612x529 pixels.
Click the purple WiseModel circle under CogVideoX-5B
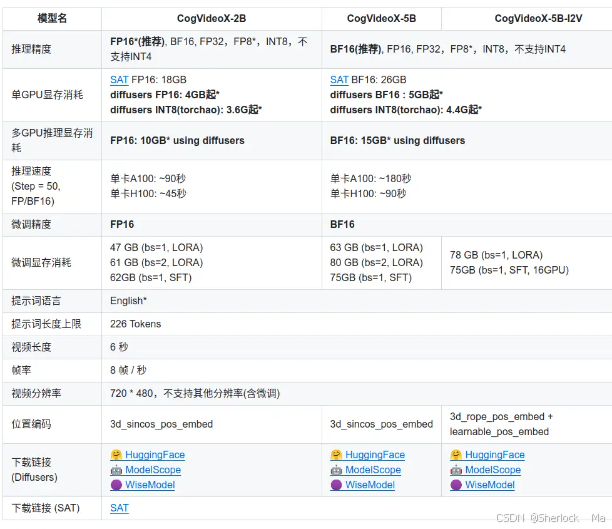click(336, 485)
